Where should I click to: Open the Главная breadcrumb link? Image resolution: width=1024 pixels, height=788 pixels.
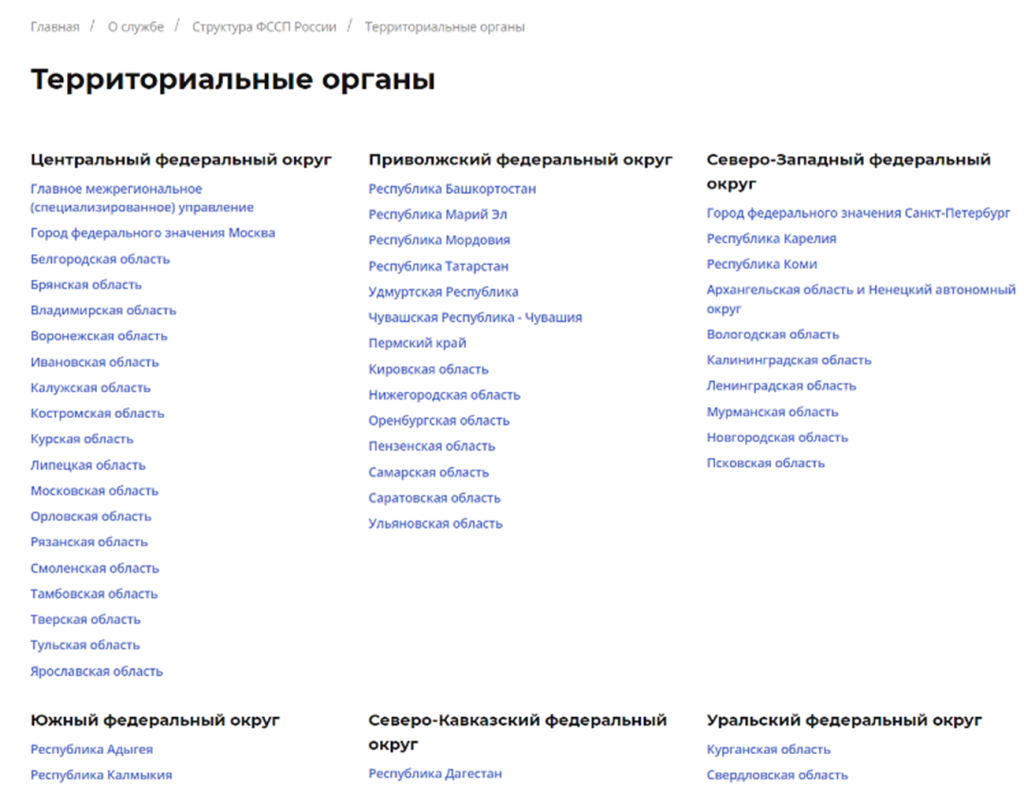tap(56, 27)
